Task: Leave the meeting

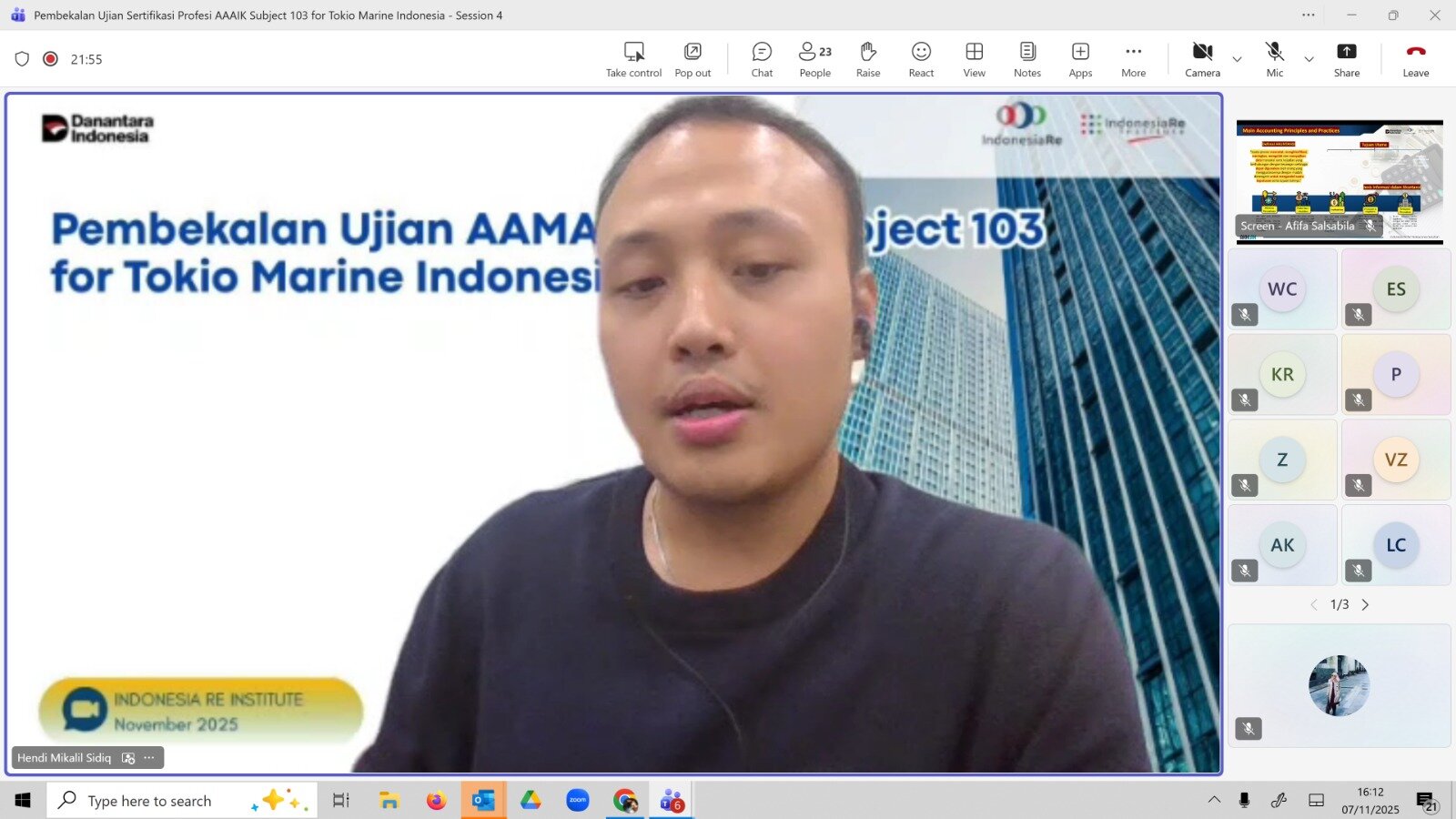Action: (x=1415, y=60)
